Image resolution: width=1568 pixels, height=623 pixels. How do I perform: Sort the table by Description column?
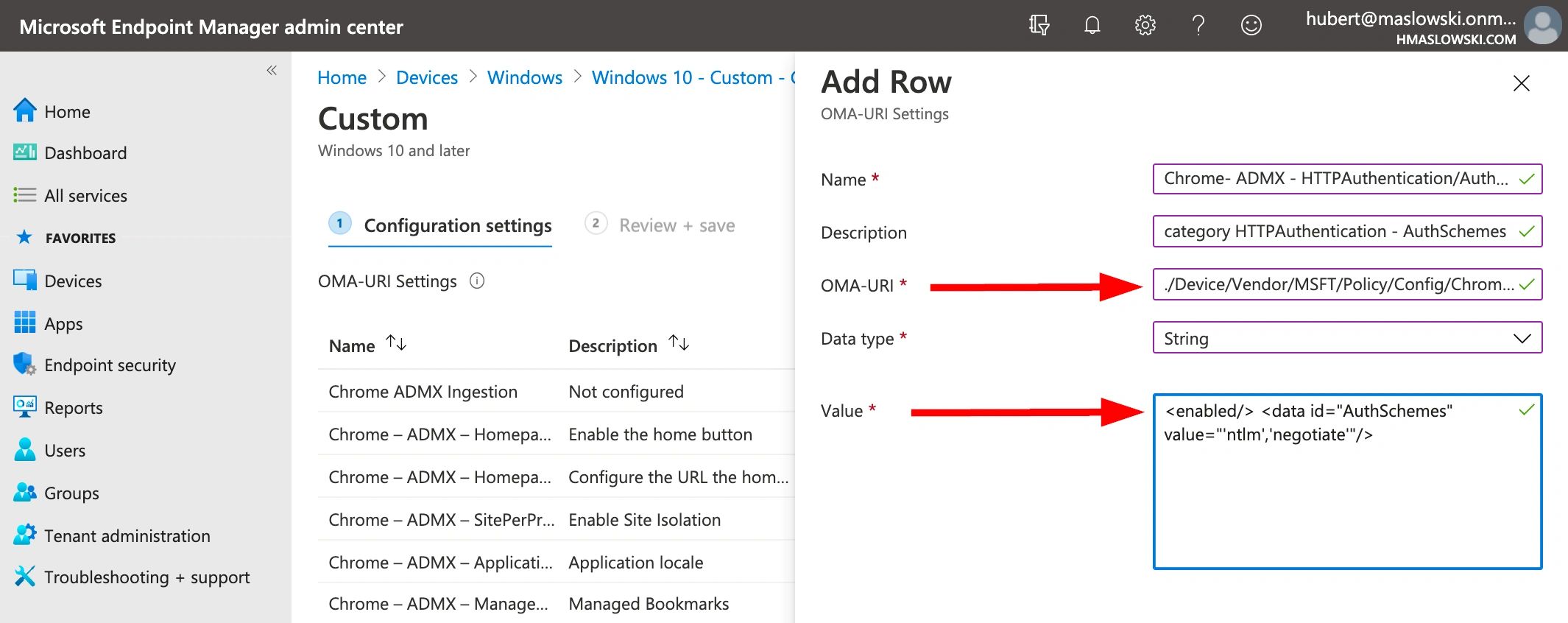click(x=679, y=344)
